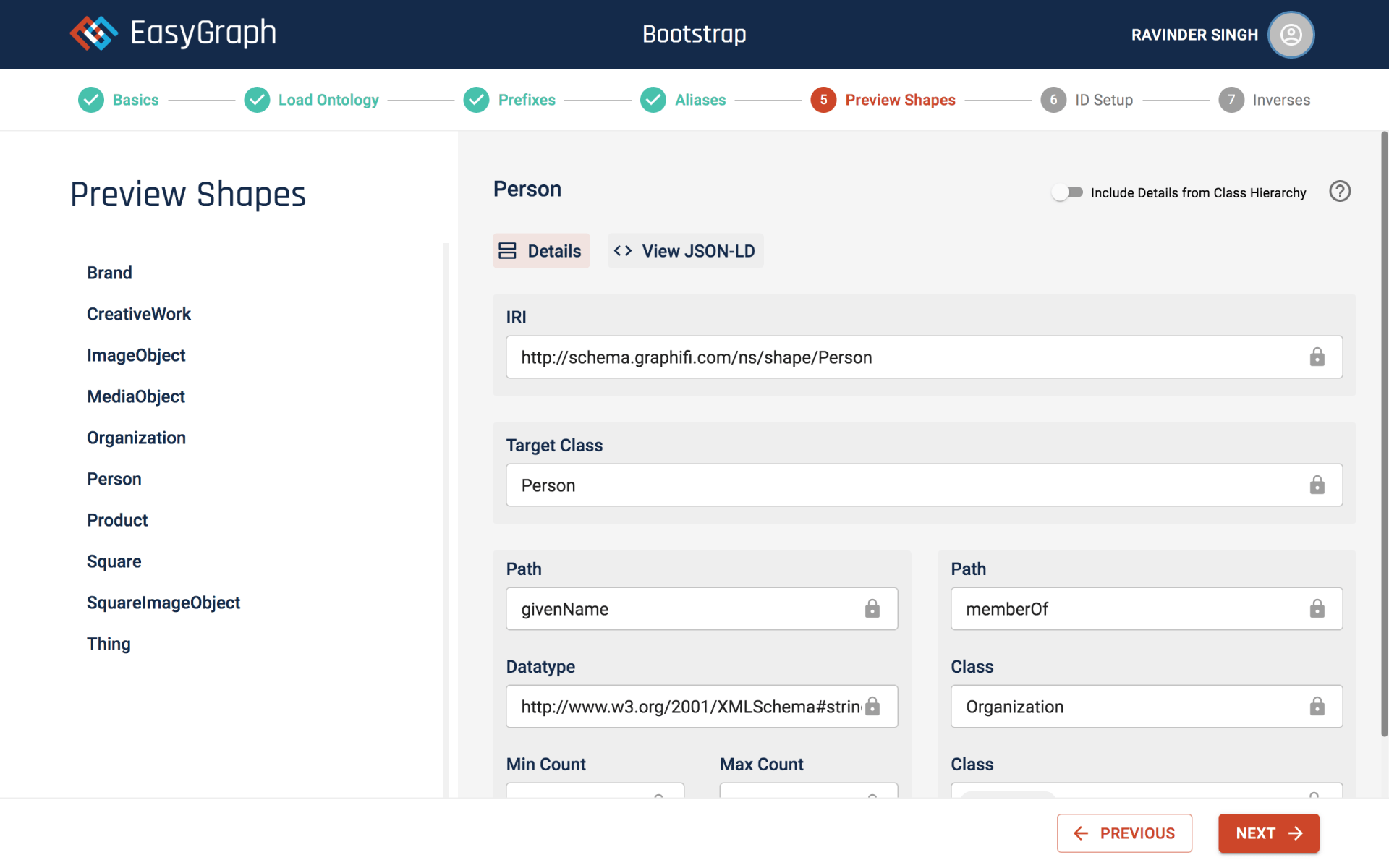Switch to the Details tab

click(x=541, y=251)
